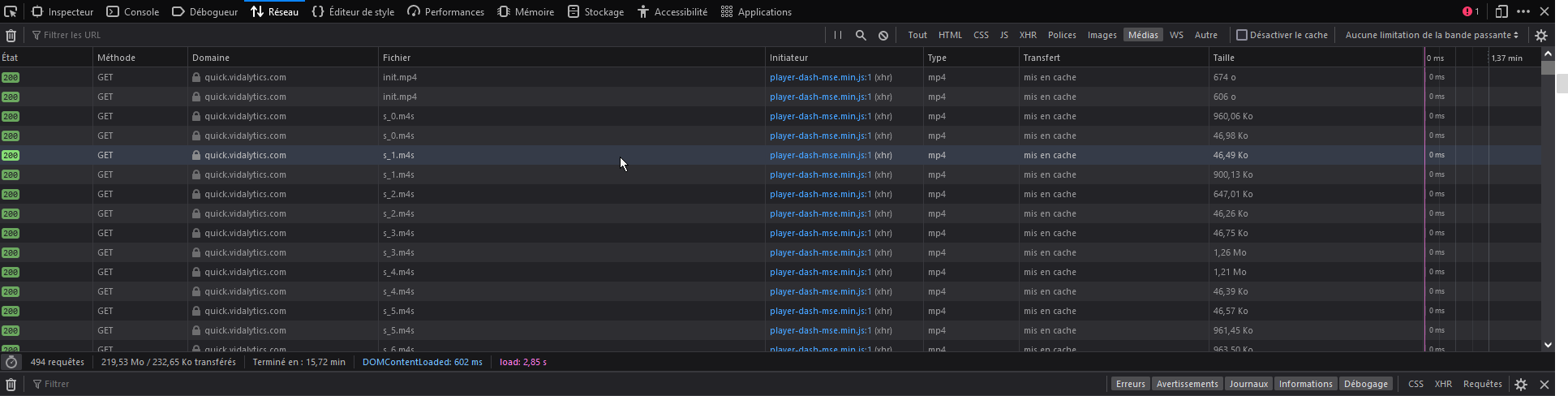Open the bandwidth throttling dropdown
Viewport: 1568px width, 396px height.
[x=1432, y=35]
